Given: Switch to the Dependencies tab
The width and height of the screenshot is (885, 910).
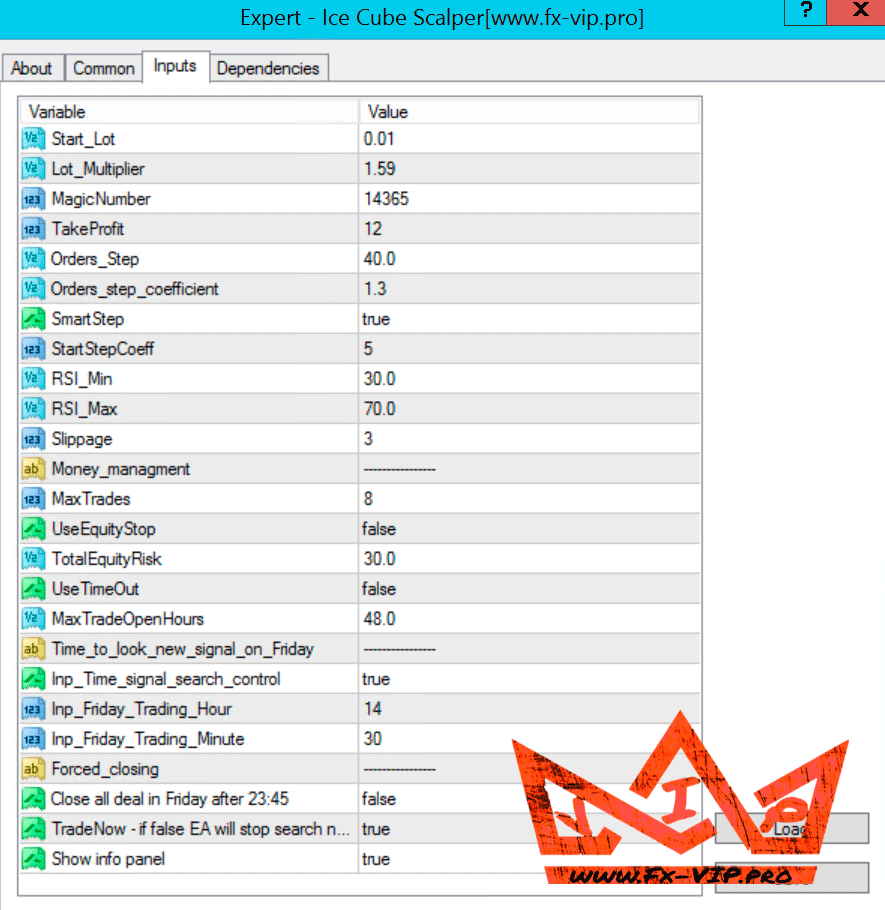Looking at the screenshot, I should 268,68.
